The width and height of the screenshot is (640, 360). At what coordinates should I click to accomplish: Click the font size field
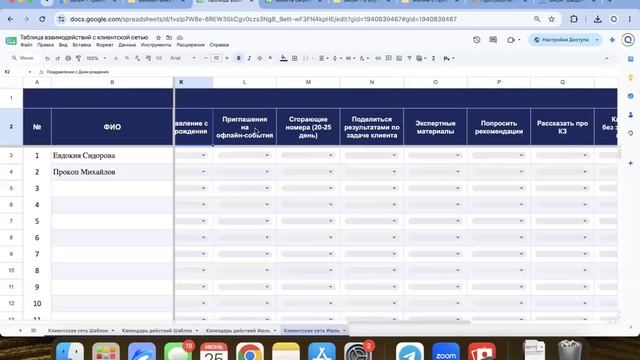216,58
